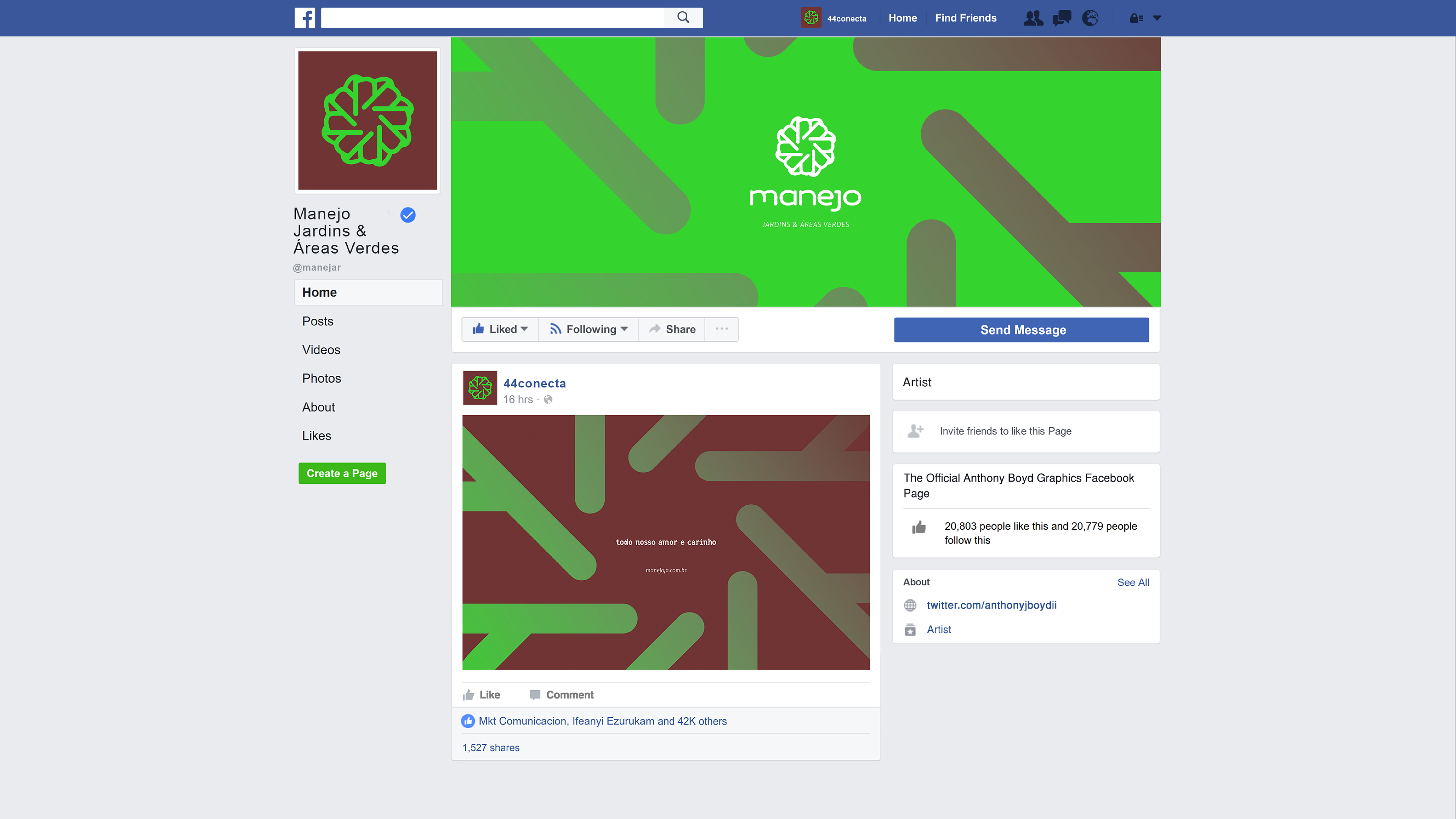Open friend requests icon

pos(1033,18)
